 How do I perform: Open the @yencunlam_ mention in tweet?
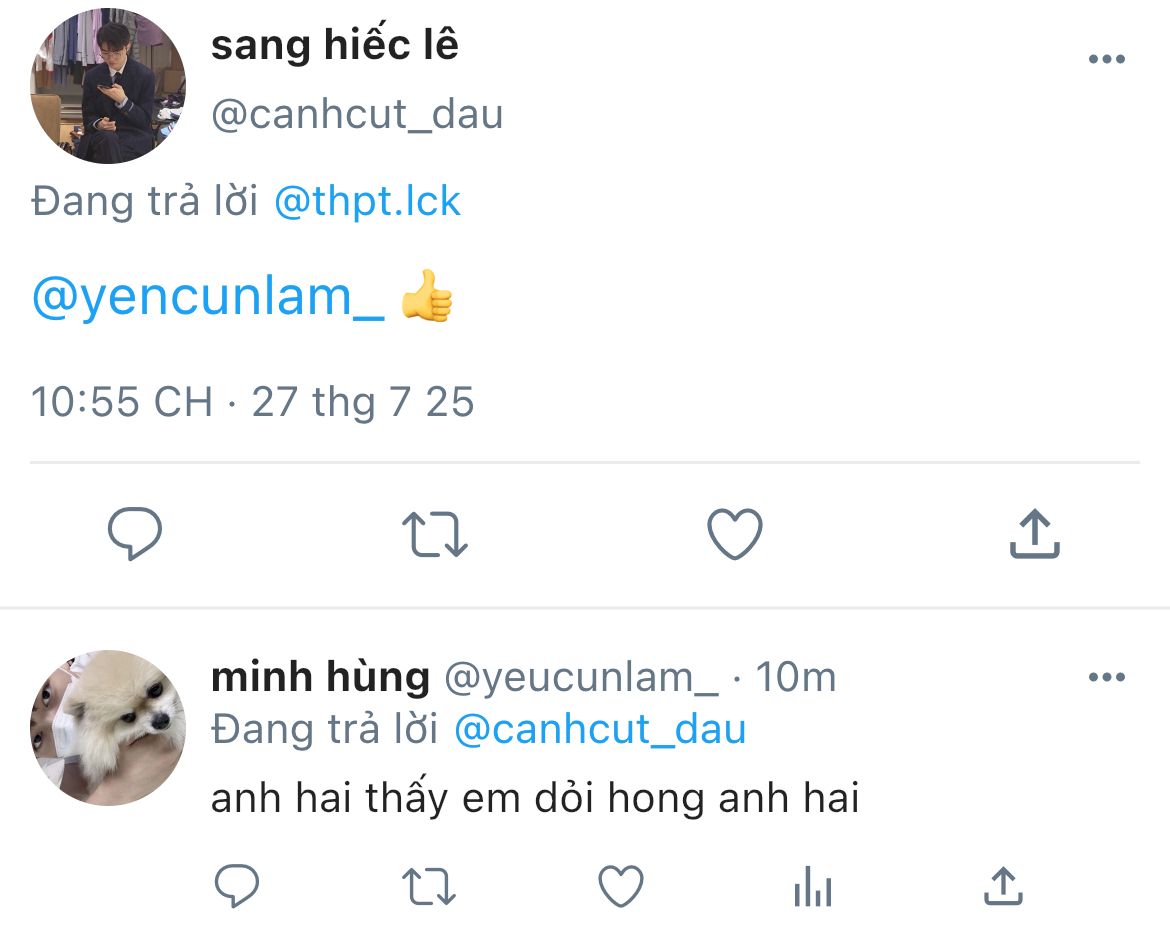click(x=208, y=297)
